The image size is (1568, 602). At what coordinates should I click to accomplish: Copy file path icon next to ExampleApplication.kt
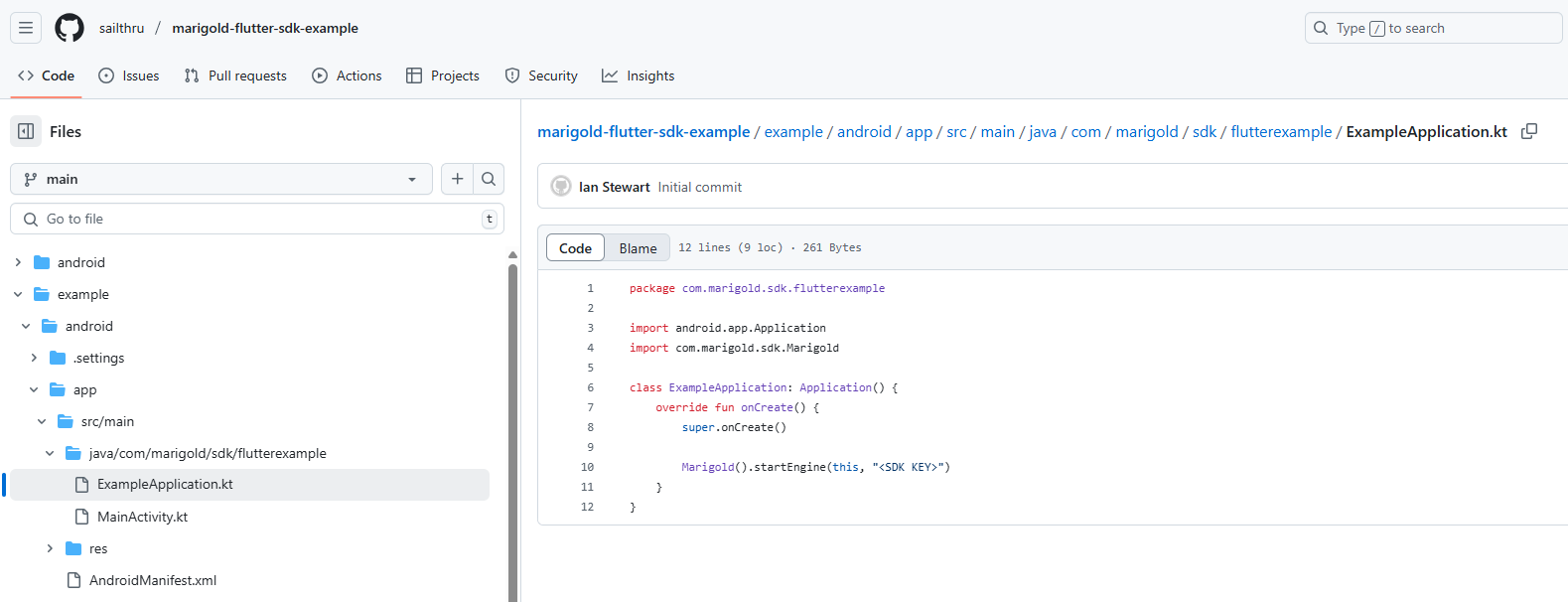click(x=1529, y=131)
